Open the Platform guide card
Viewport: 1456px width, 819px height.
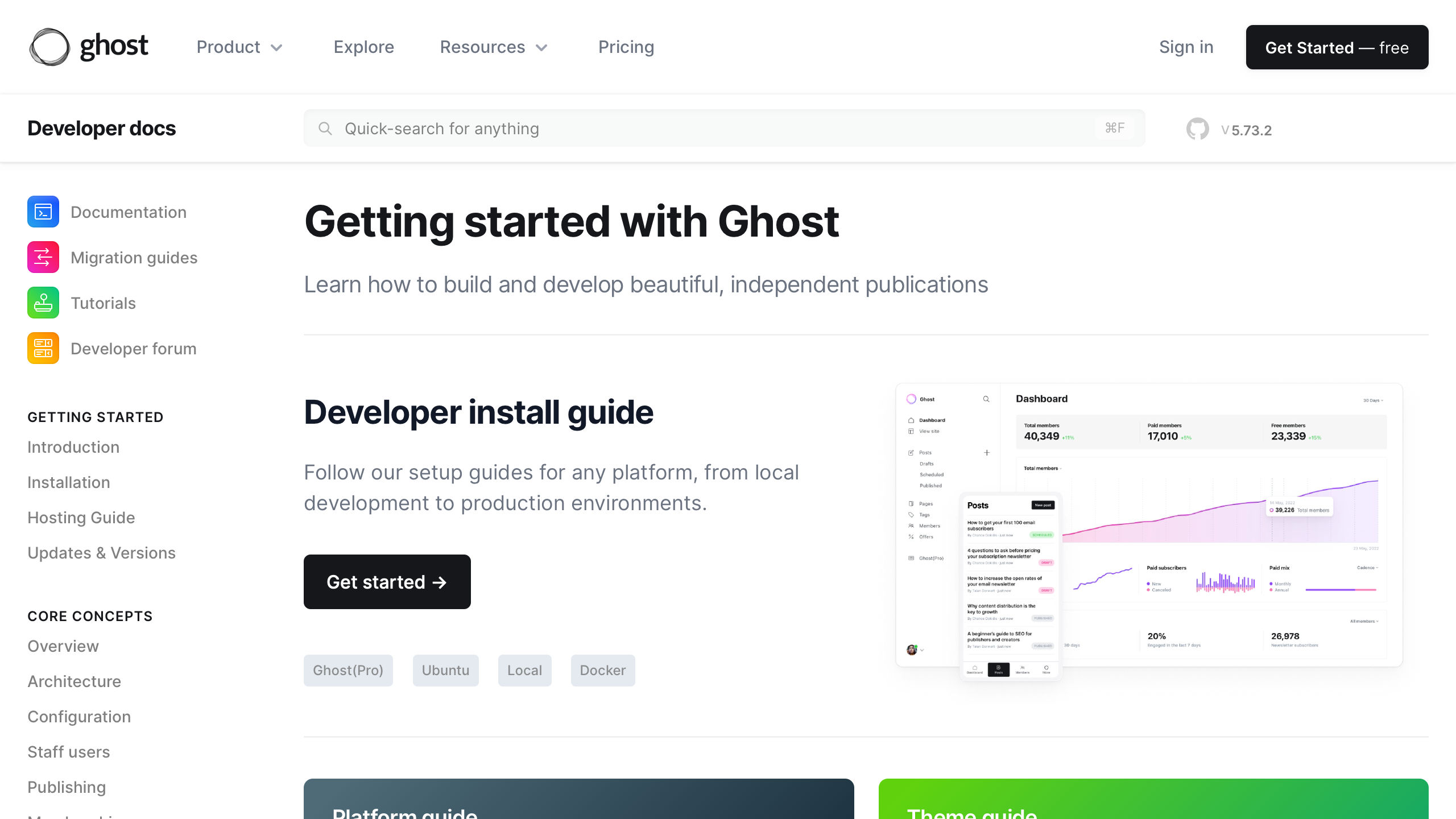[x=578, y=799]
